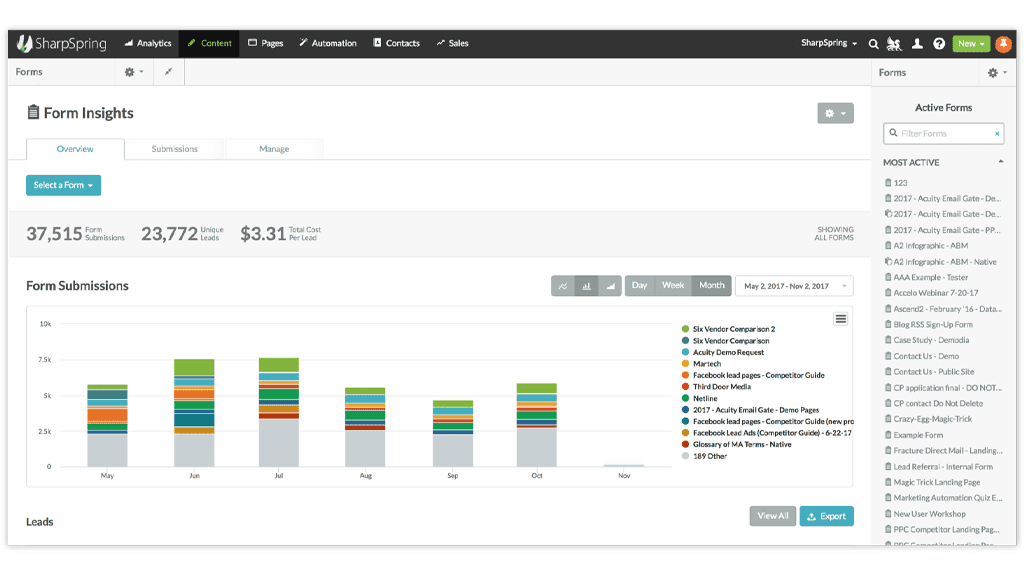Open Forms gear dropdown in left toolbar
This screenshot has height=576, width=1024.
(x=134, y=72)
